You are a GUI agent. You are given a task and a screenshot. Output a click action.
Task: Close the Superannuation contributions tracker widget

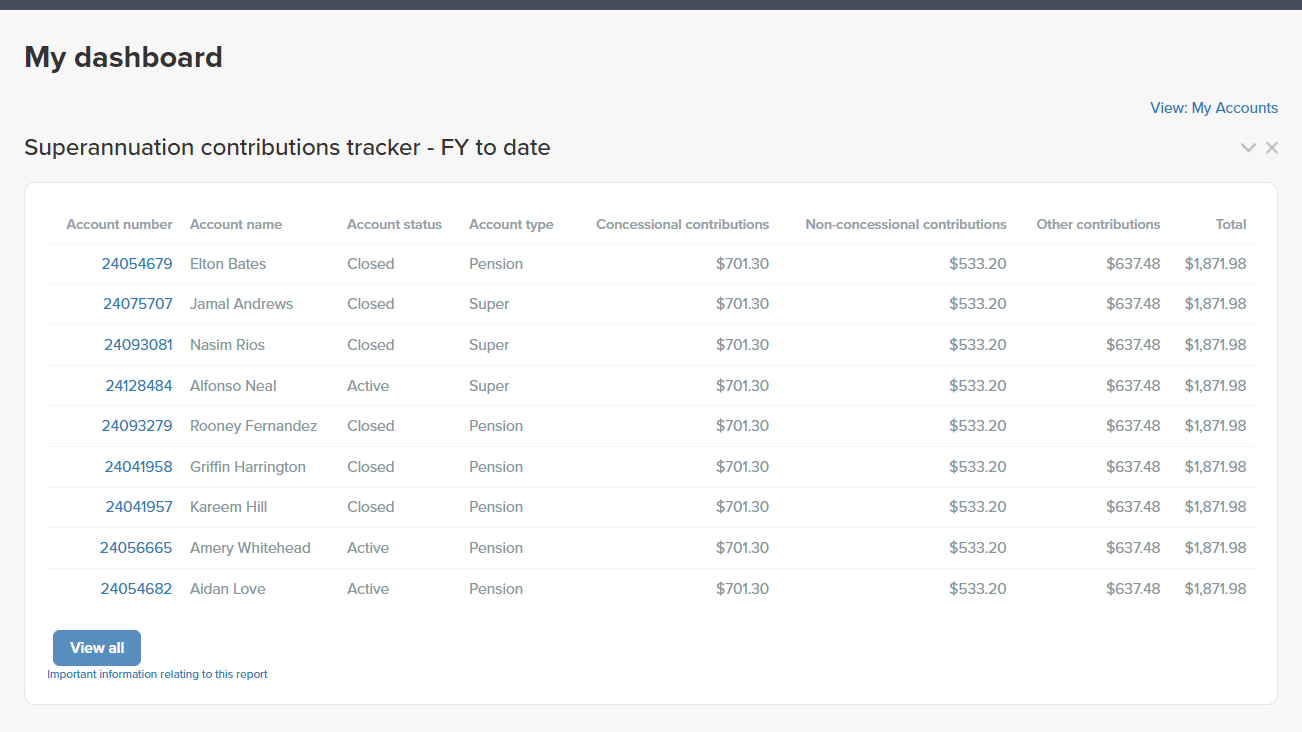tap(1272, 148)
